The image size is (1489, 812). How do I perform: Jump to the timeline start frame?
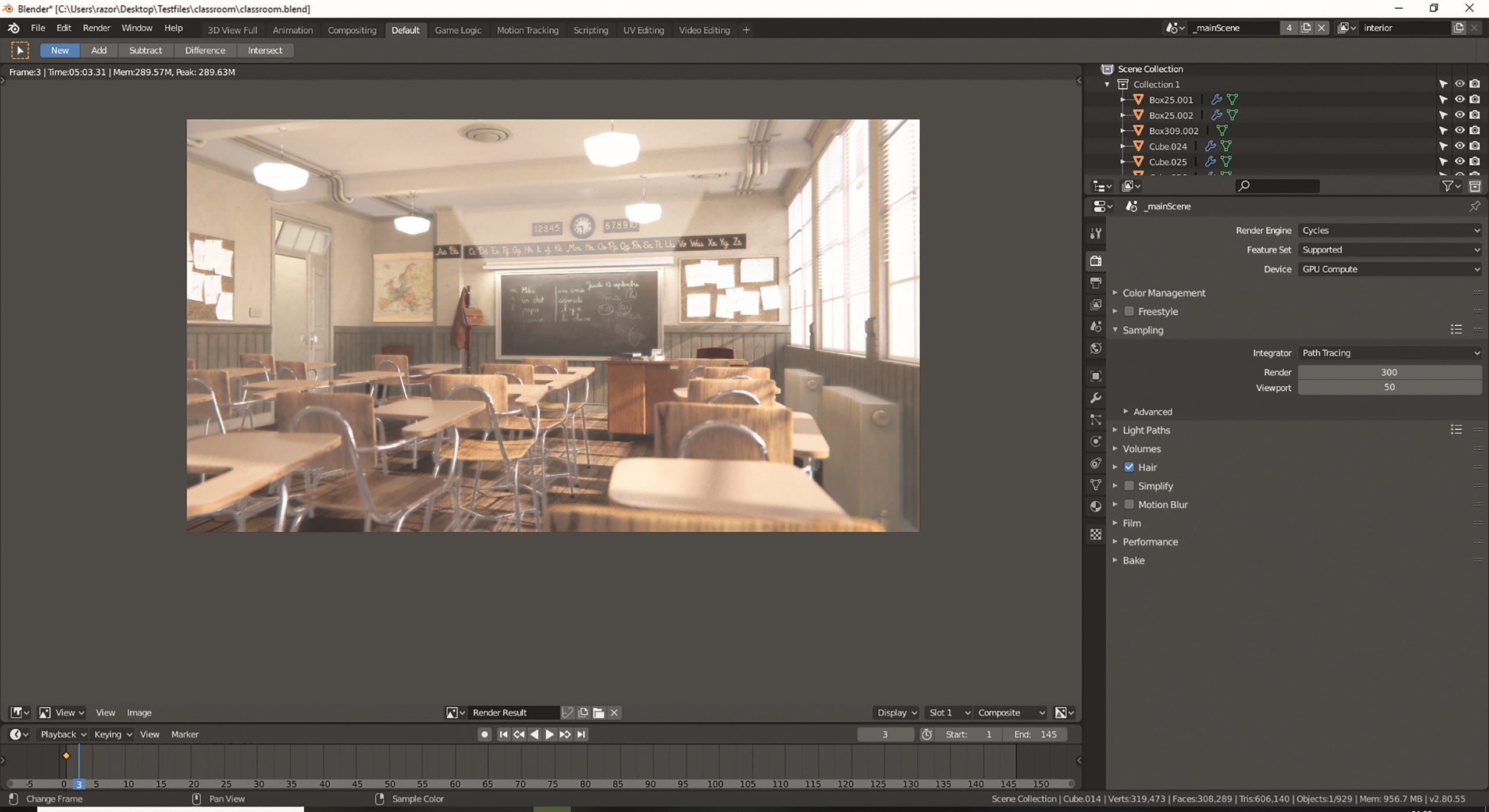coord(503,734)
